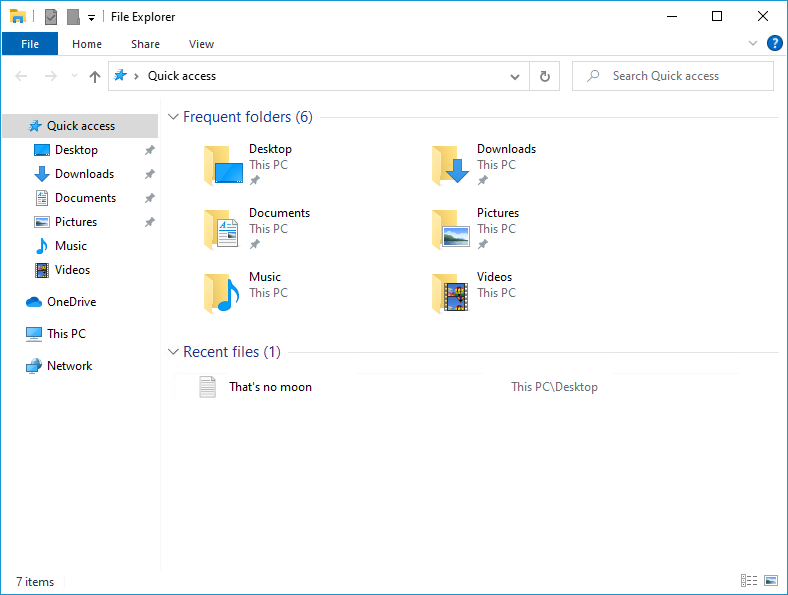Viewport: 788px width, 595px height.
Task: Click the pin icon next to Pictures in sidebar
Action: pyautogui.click(x=149, y=222)
